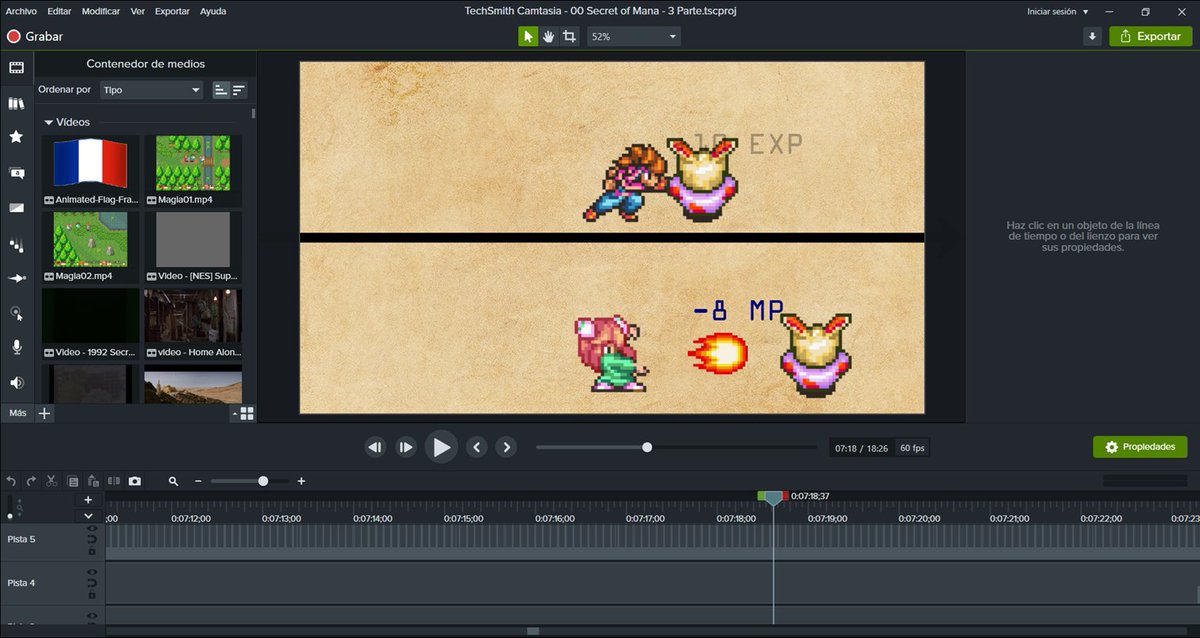This screenshot has width=1200, height=638.
Task: Switch media bin to thumbnail grid view
Action: coord(247,413)
